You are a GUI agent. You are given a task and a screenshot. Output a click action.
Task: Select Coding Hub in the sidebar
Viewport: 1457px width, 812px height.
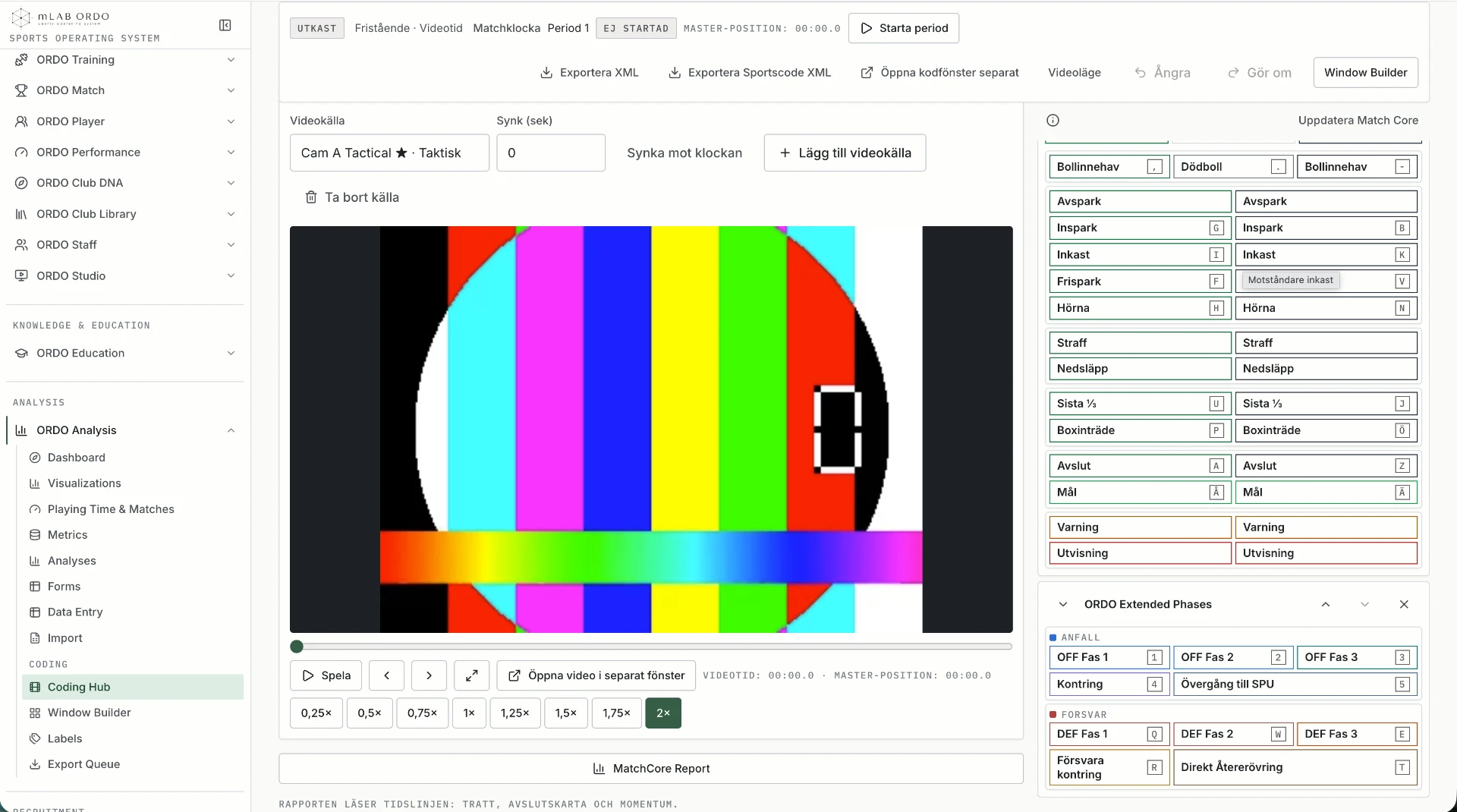point(133,687)
